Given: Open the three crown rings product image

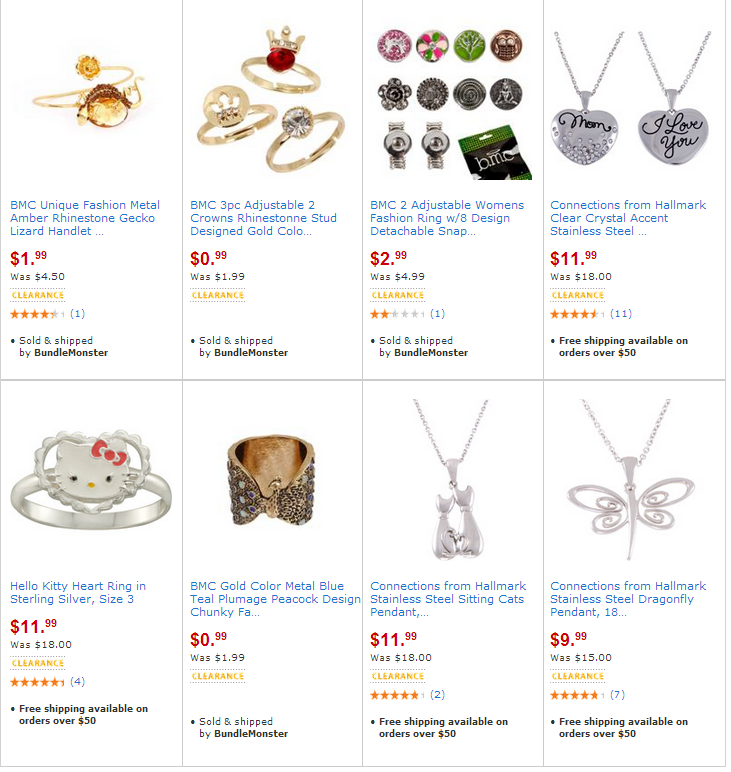Looking at the screenshot, I should [270, 100].
